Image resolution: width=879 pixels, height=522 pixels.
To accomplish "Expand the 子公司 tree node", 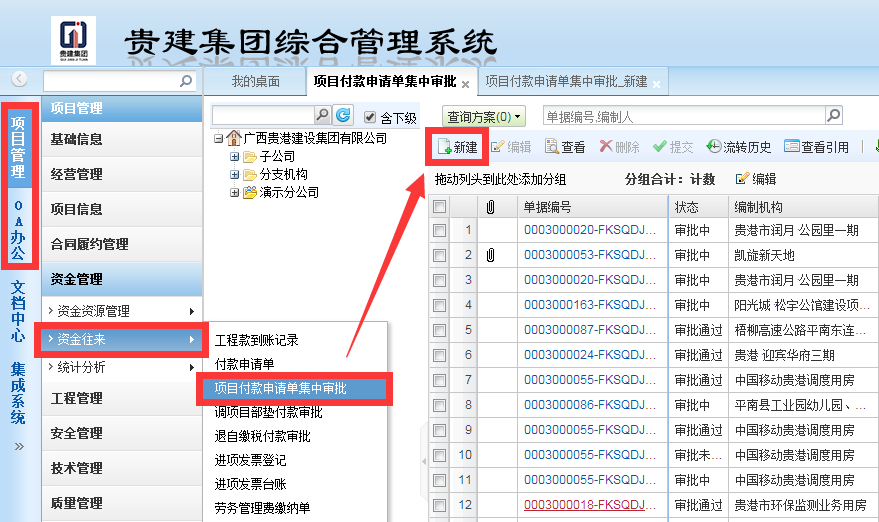I will pyautogui.click(x=235, y=157).
